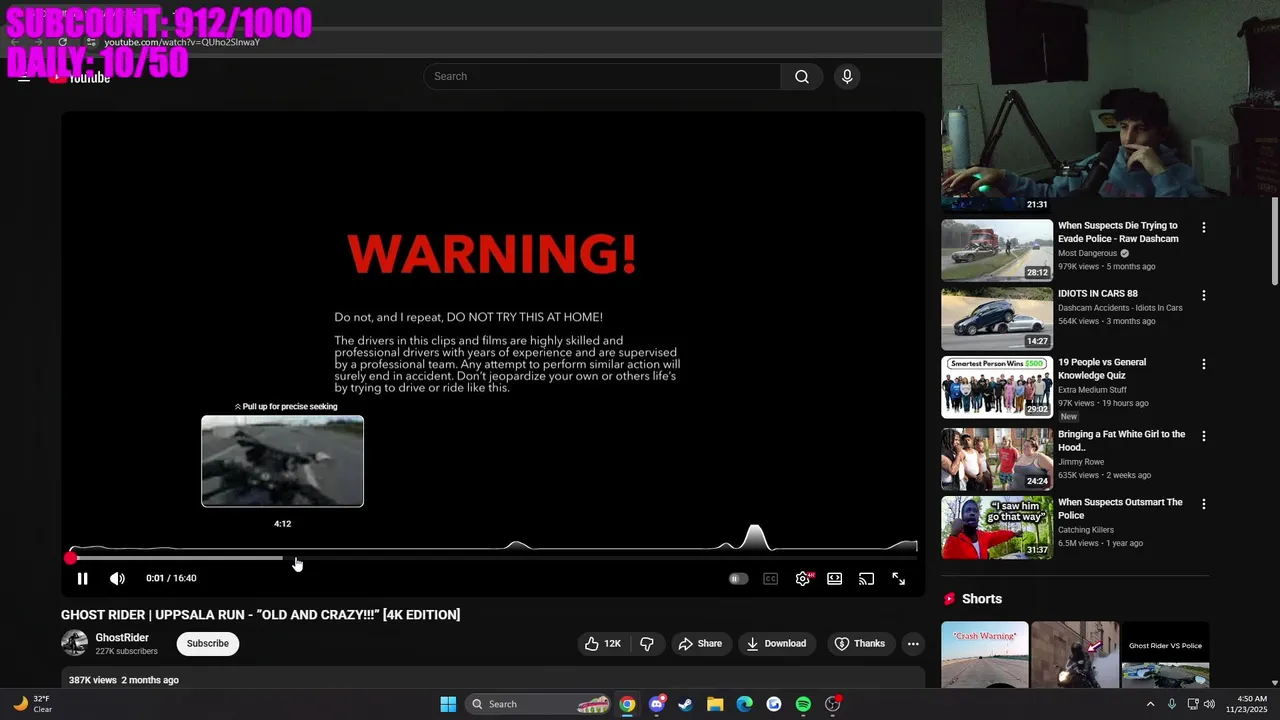Screen dimensions: 1280x720
Task: Turn on closed captions (CC) button
Action: [x=770, y=578]
